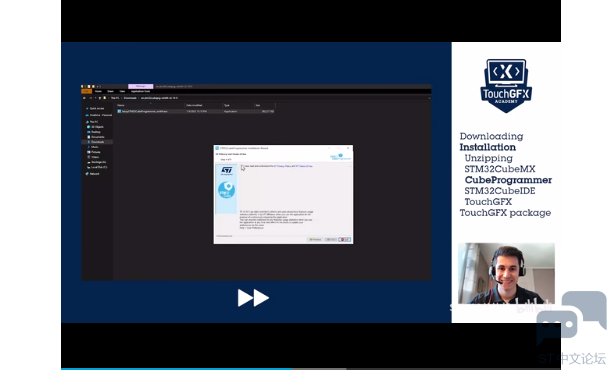Screen dimensions: 615x374
Task: Open Music folder in sidebar
Action: click(x=94, y=147)
